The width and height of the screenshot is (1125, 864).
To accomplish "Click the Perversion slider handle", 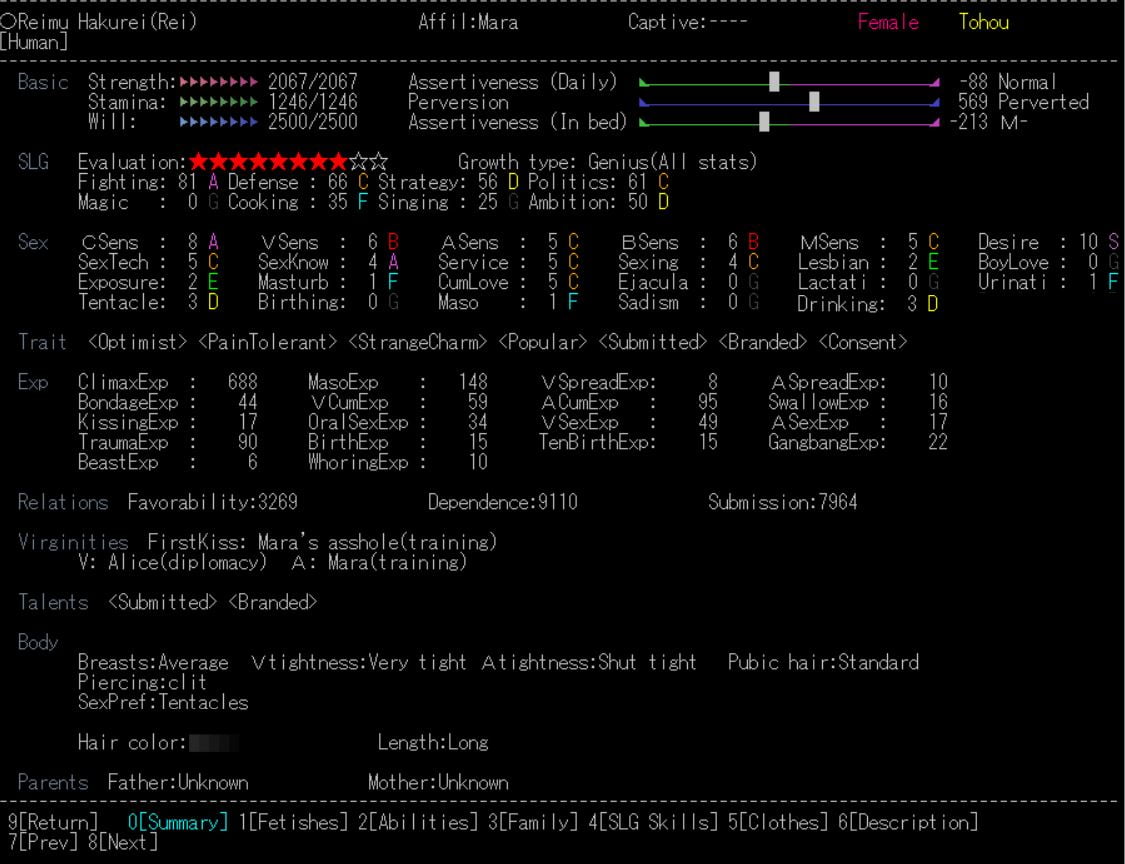I will [x=814, y=102].
